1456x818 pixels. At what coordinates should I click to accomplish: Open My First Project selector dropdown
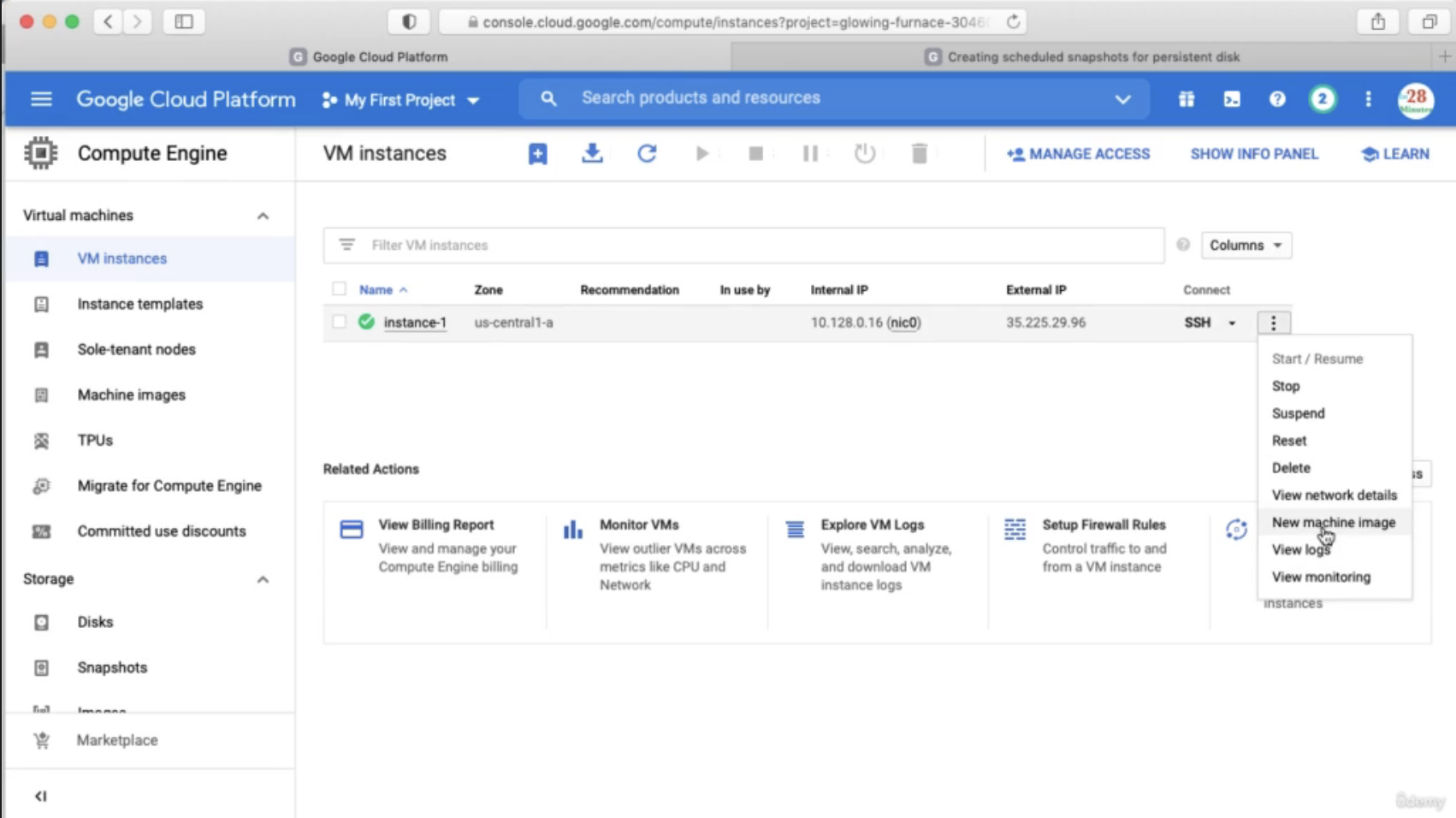400,100
